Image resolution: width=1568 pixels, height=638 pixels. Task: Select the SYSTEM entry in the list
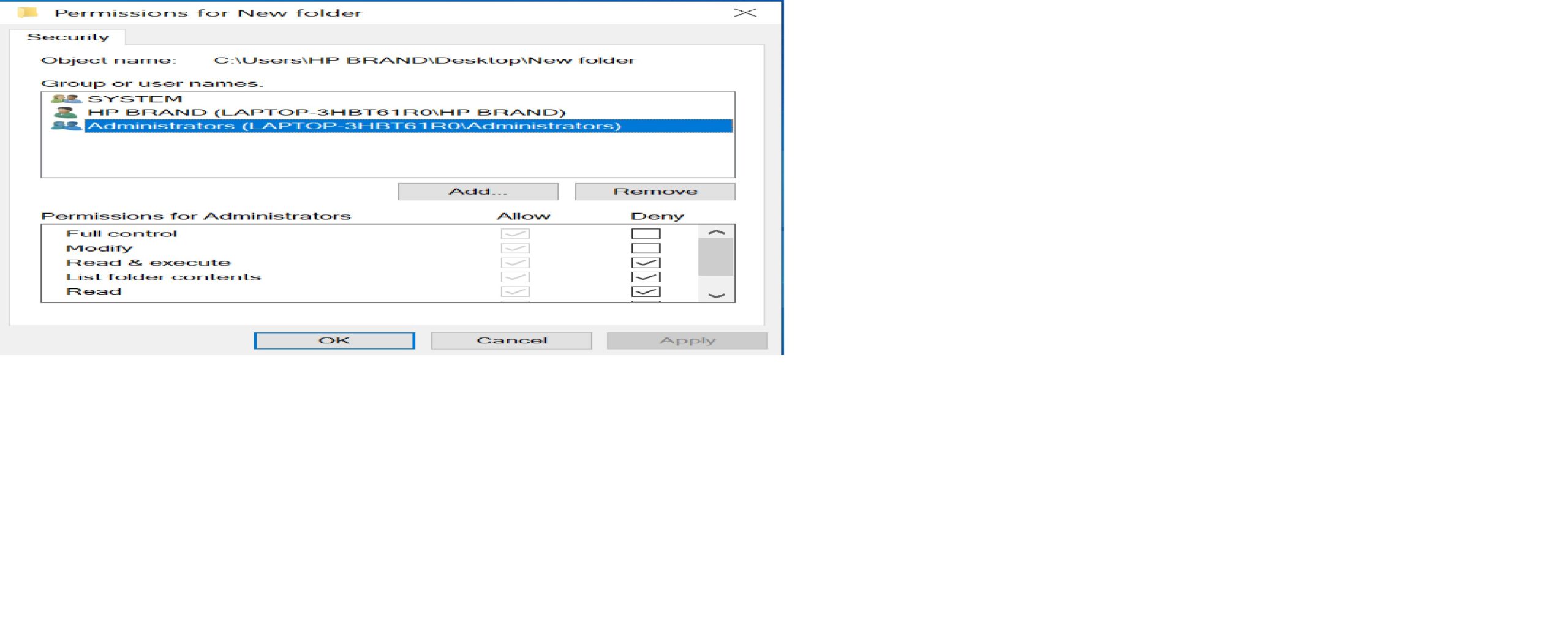[135, 98]
